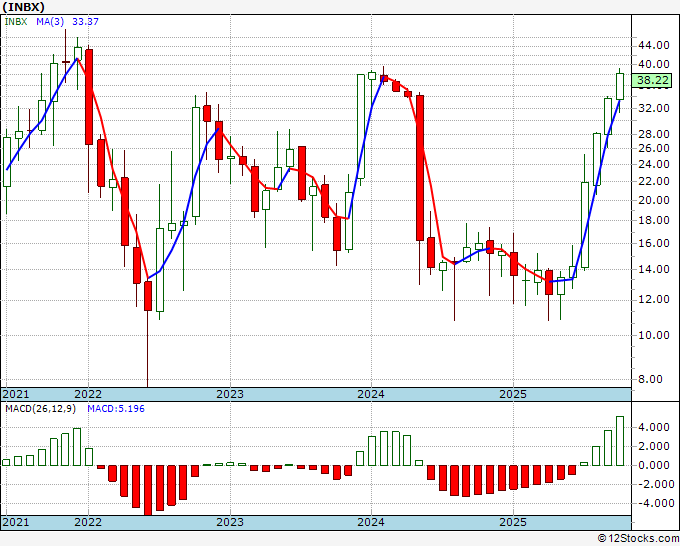The image size is (680, 546).
Task: Click the MACD(26,12,9) indicator label
Action: click(40, 409)
